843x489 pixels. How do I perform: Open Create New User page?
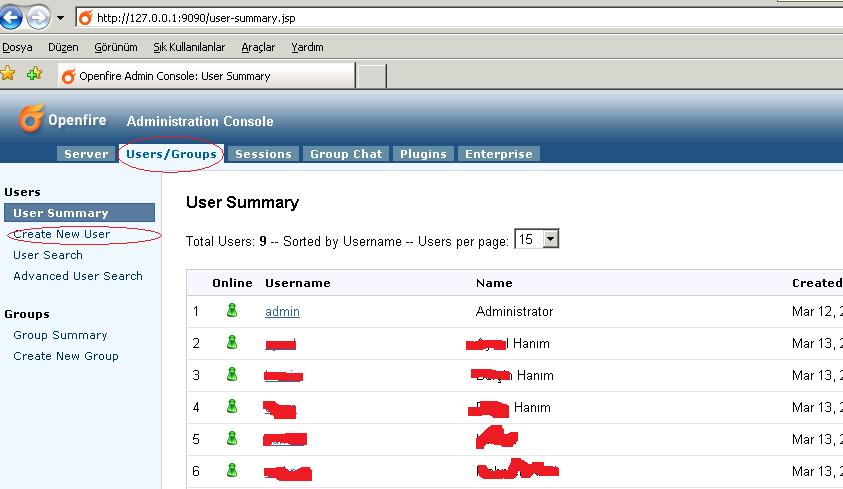pos(61,234)
